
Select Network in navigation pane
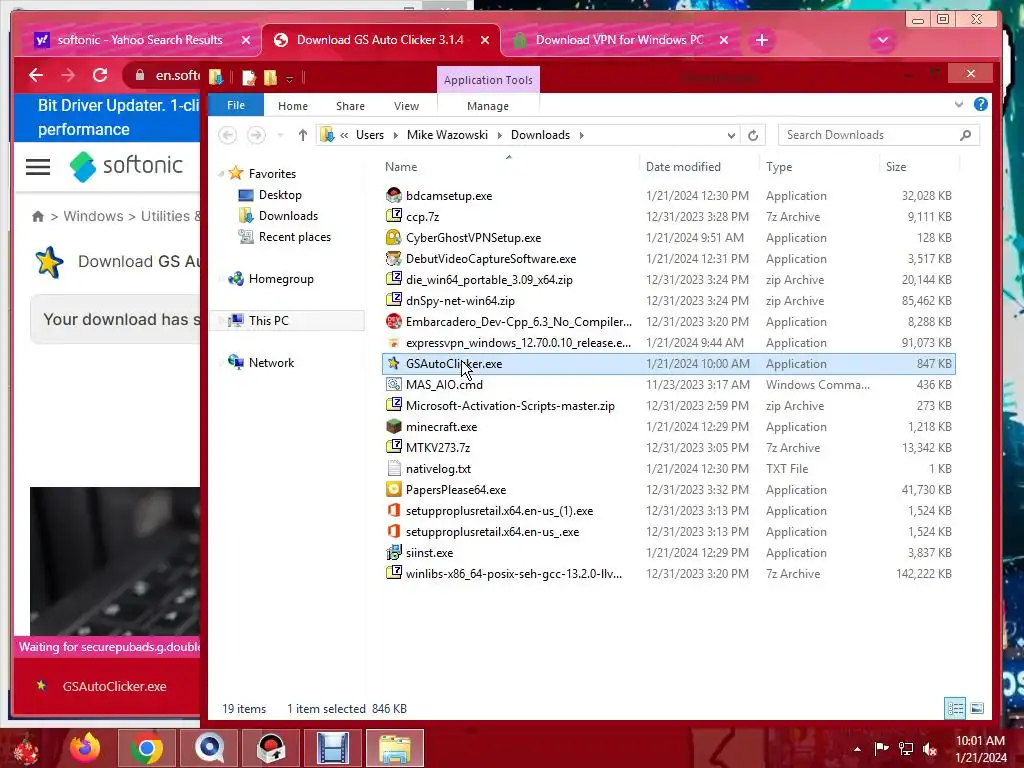[271, 362]
